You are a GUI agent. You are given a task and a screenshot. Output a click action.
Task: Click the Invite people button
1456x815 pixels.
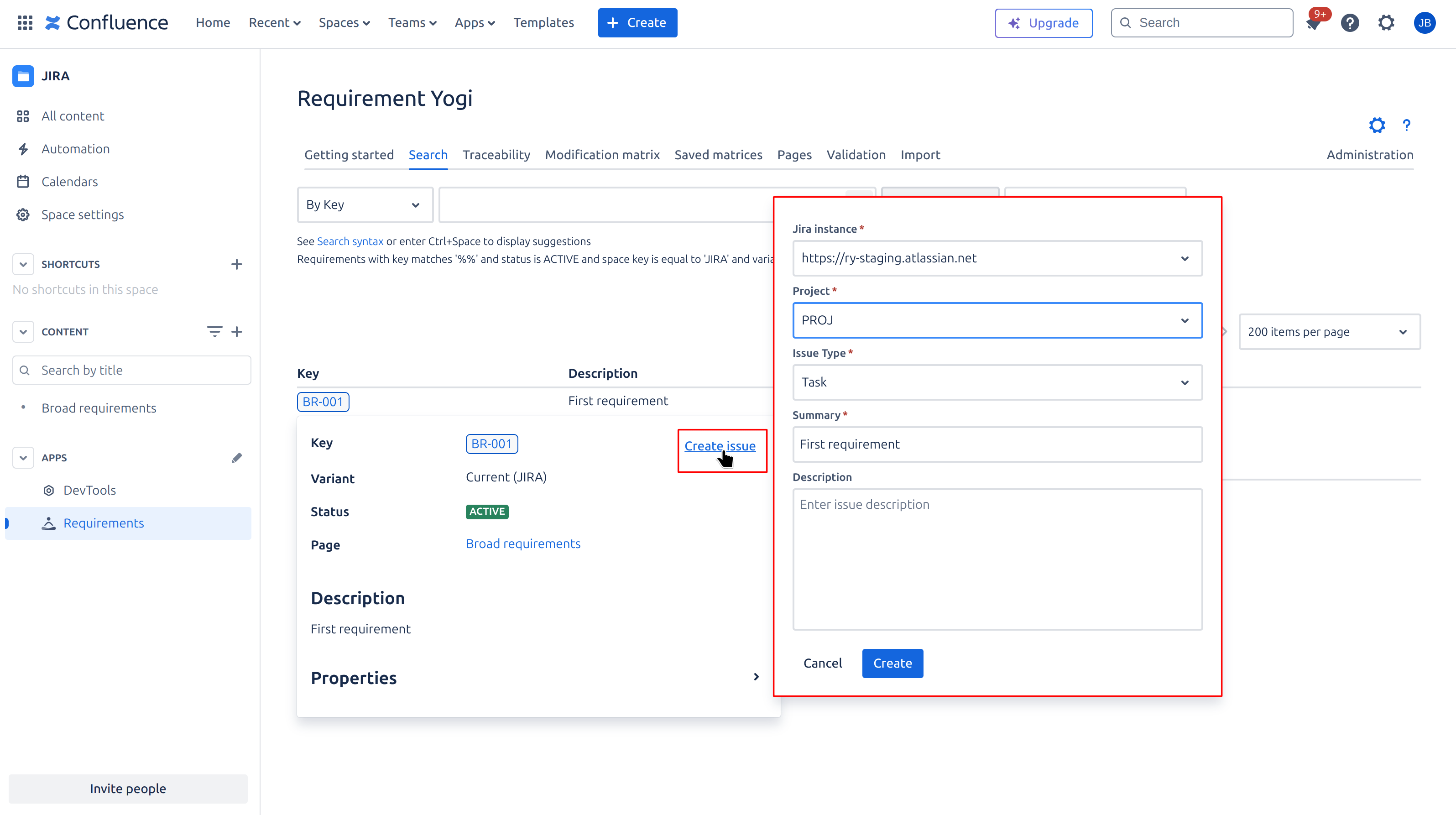point(128,789)
